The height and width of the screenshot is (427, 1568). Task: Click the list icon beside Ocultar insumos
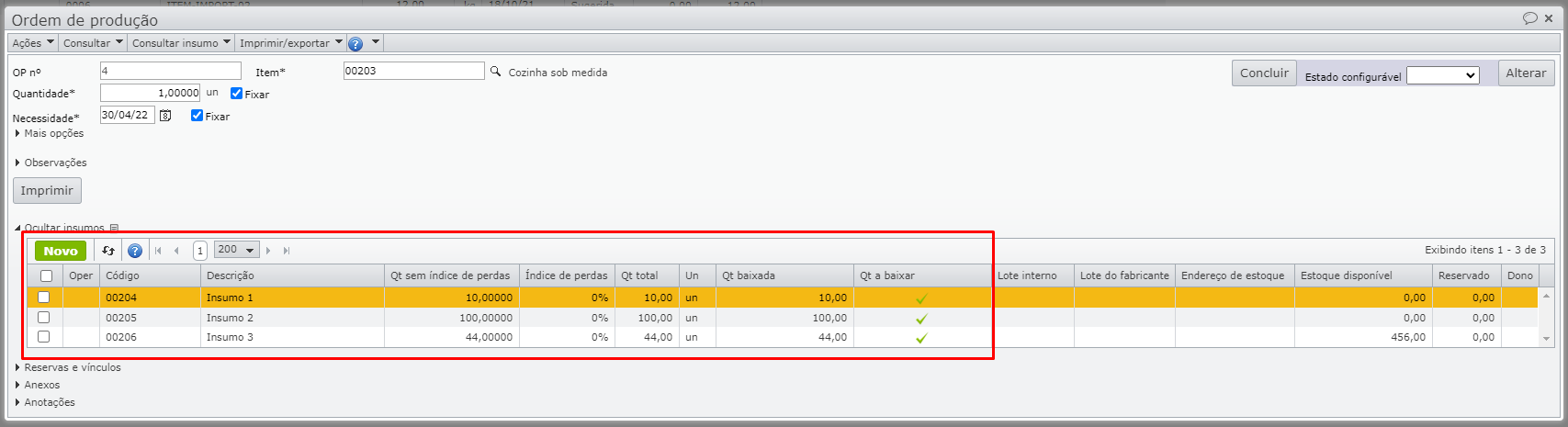click(x=114, y=228)
